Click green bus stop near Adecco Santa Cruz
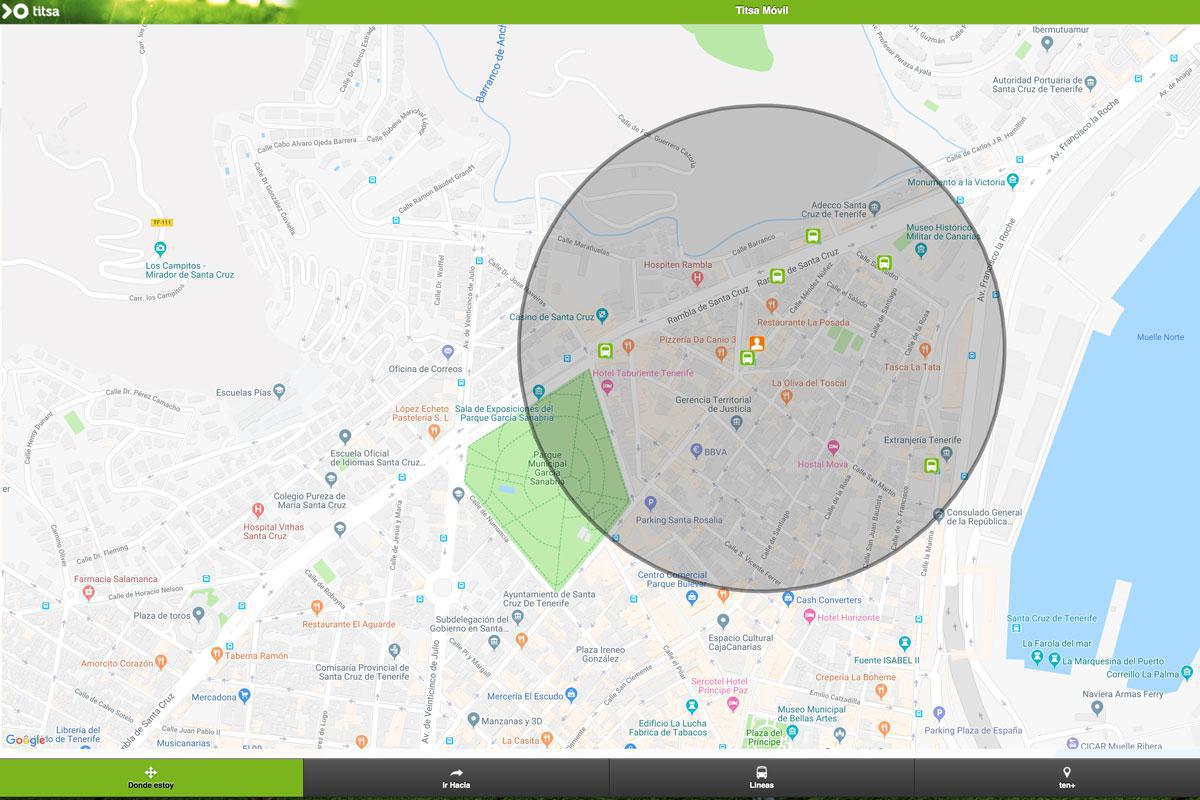1200x800 pixels. coord(814,237)
